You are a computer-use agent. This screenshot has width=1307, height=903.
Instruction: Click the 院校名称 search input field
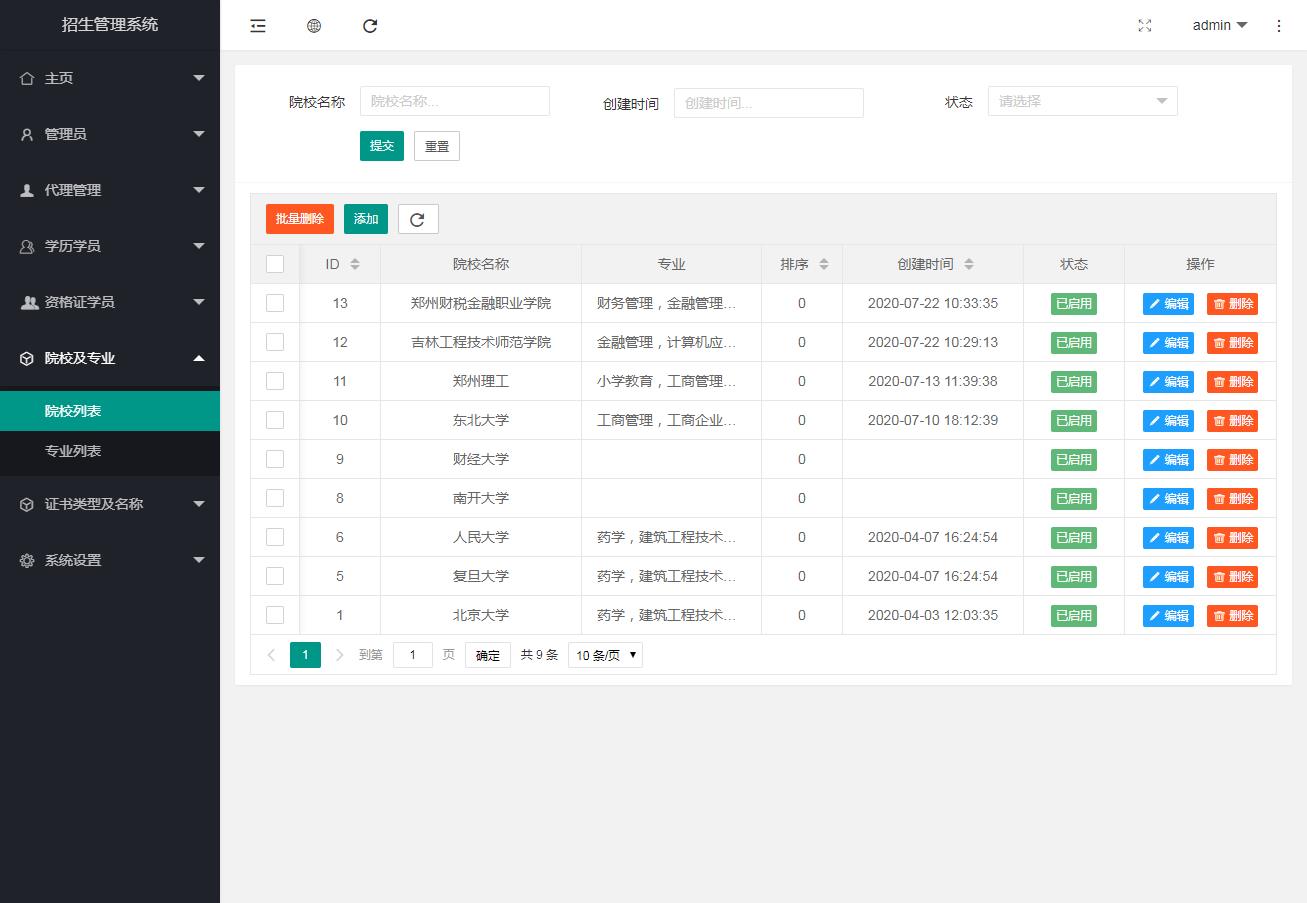pos(455,101)
